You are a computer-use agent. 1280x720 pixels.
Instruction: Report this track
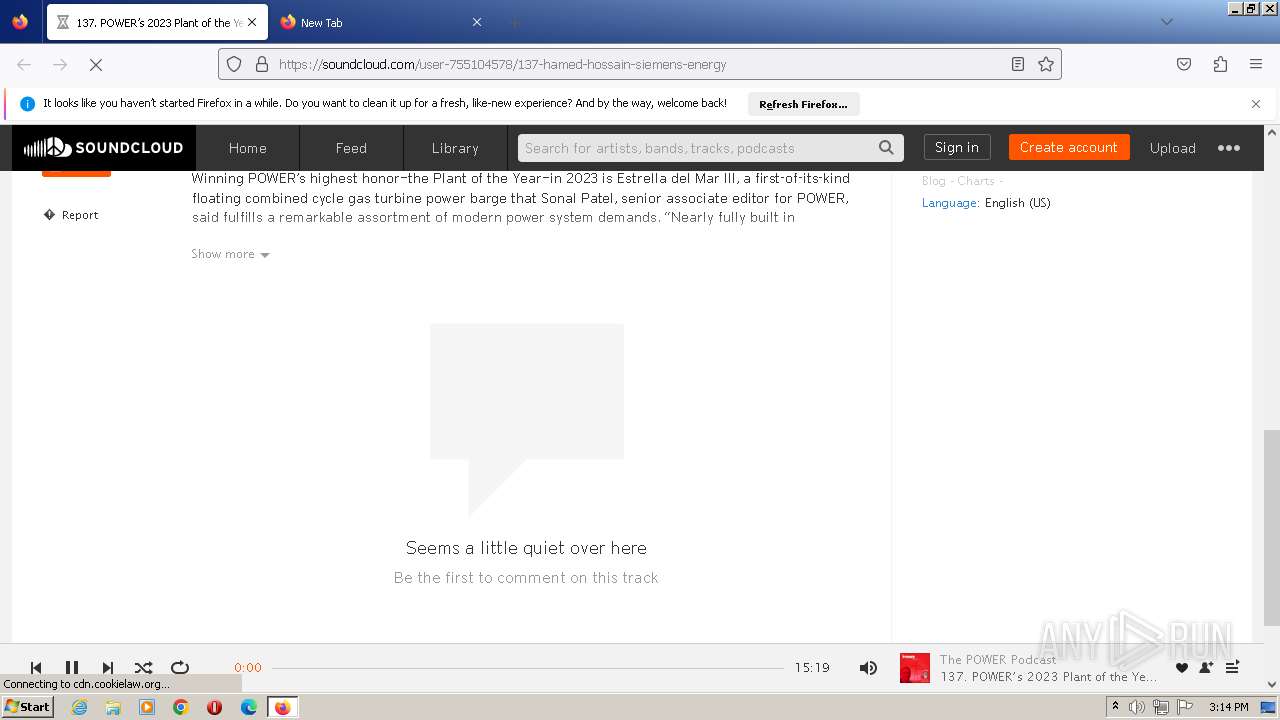coord(71,215)
